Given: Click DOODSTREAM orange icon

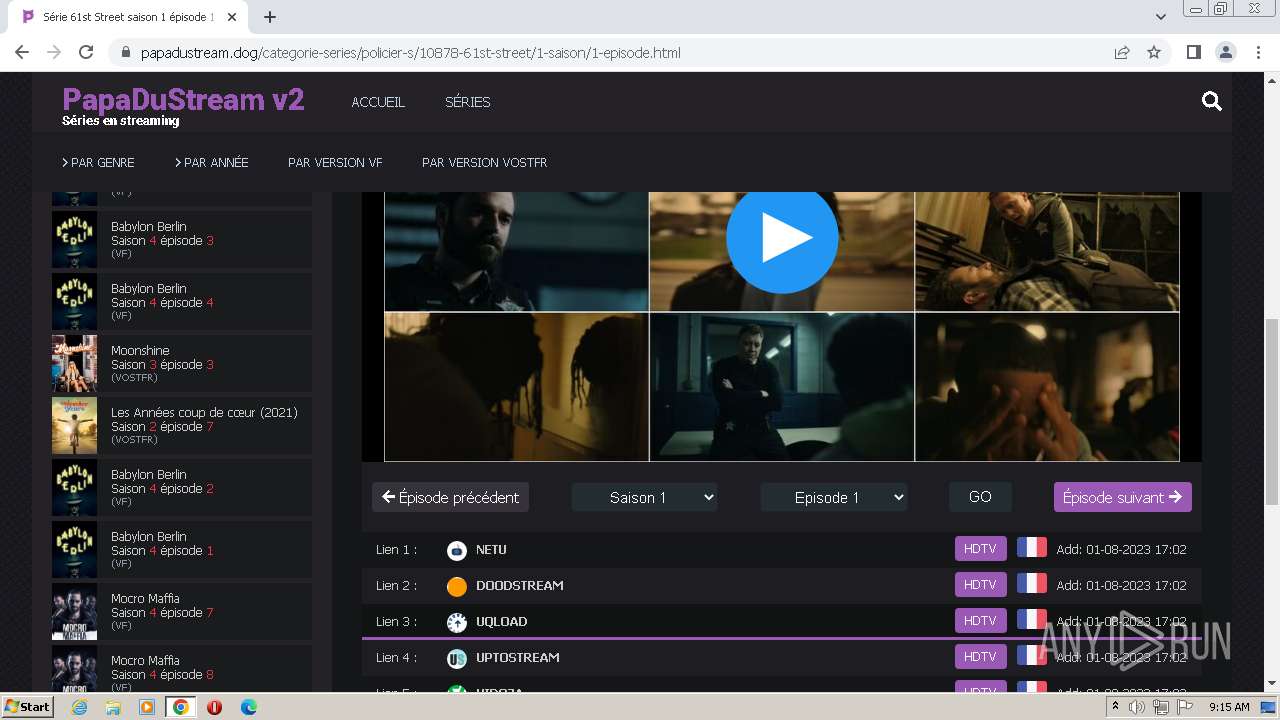Looking at the screenshot, I should click(x=457, y=586).
